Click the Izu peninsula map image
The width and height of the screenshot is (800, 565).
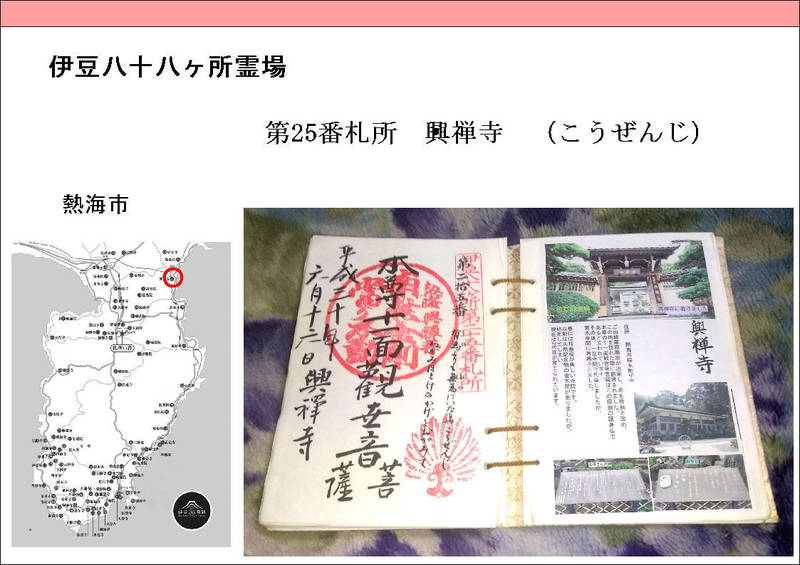[121, 394]
